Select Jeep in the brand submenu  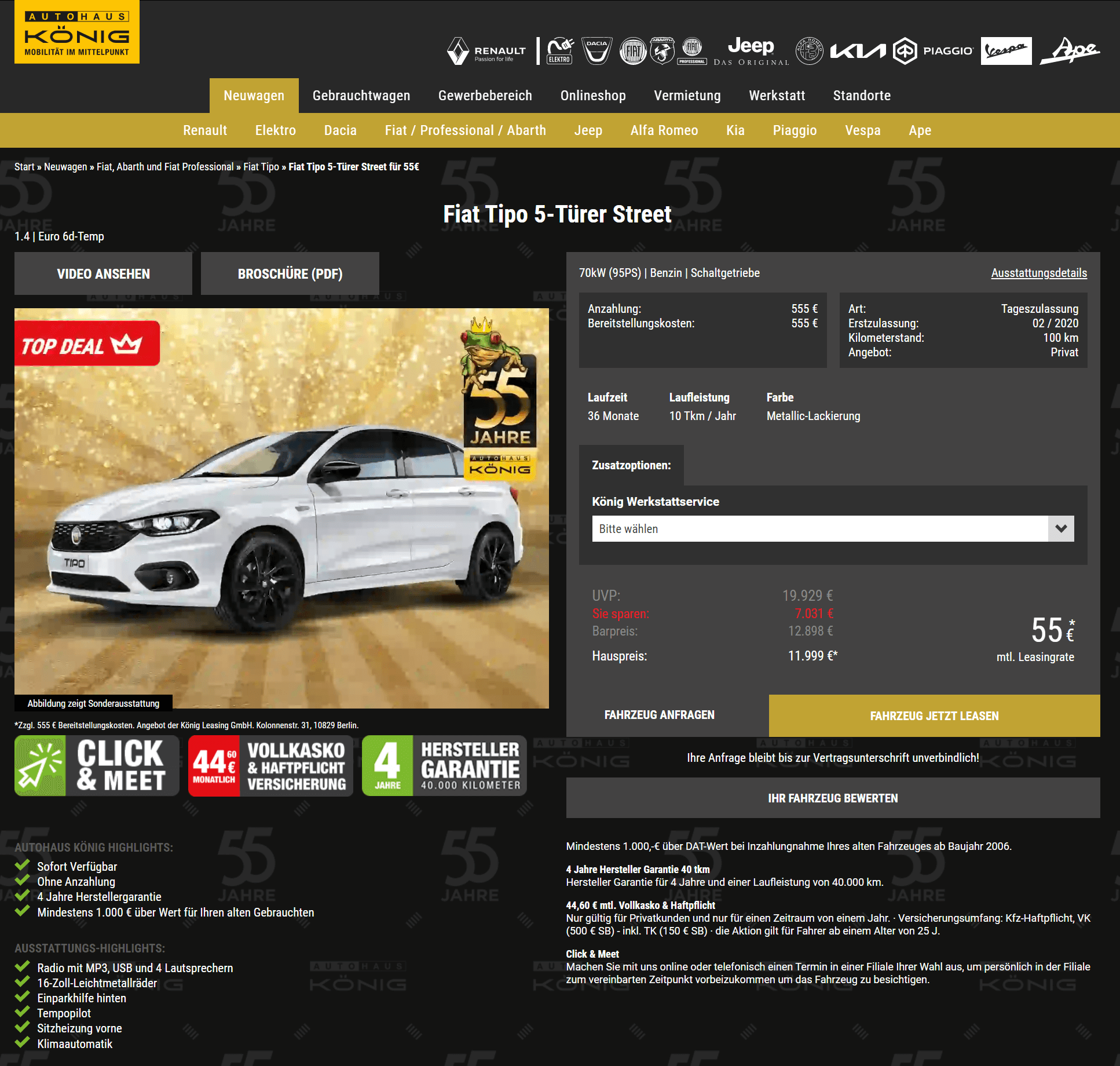pos(588,130)
